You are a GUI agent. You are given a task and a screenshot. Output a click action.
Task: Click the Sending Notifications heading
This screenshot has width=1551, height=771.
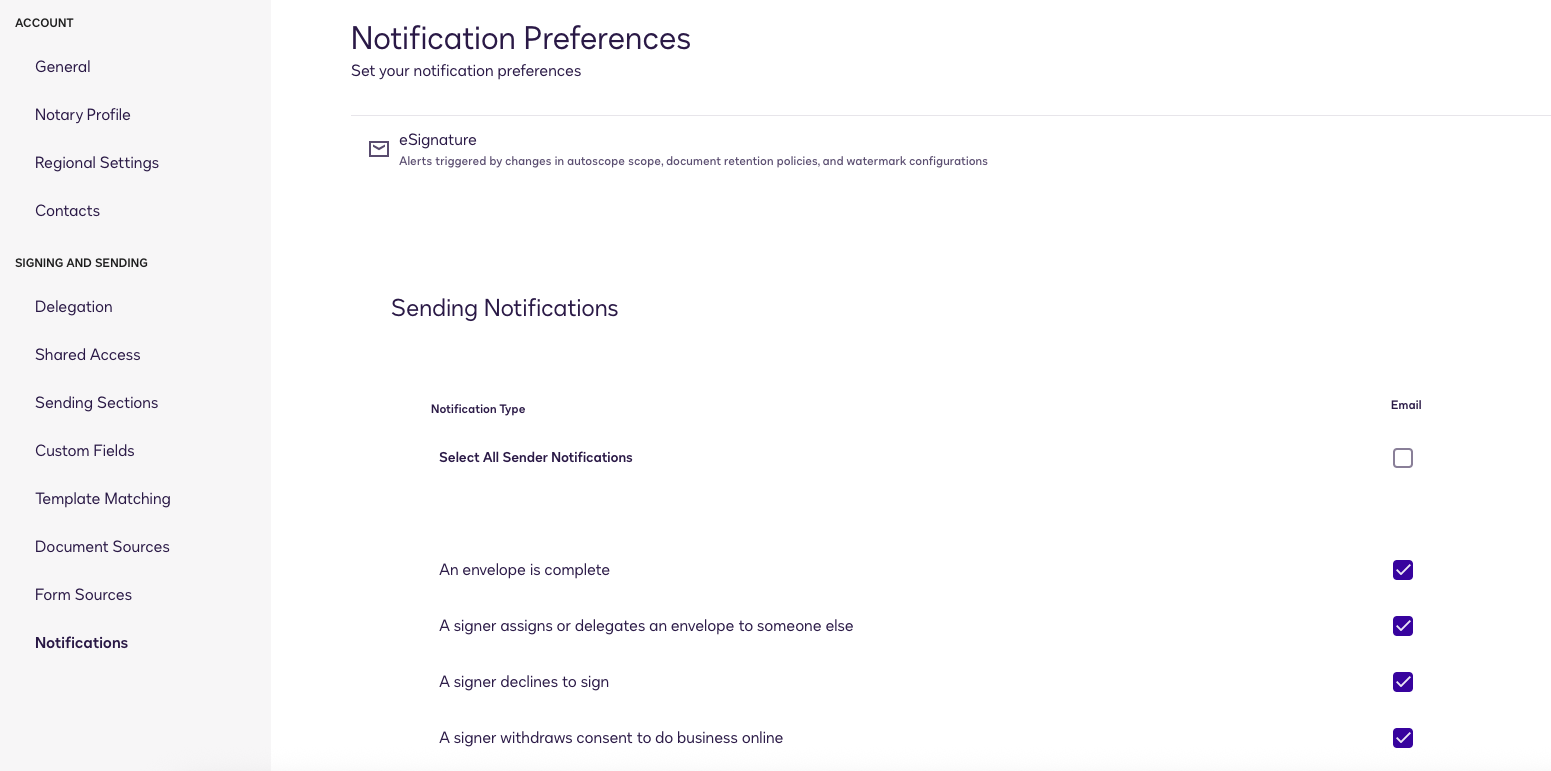pos(505,308)
